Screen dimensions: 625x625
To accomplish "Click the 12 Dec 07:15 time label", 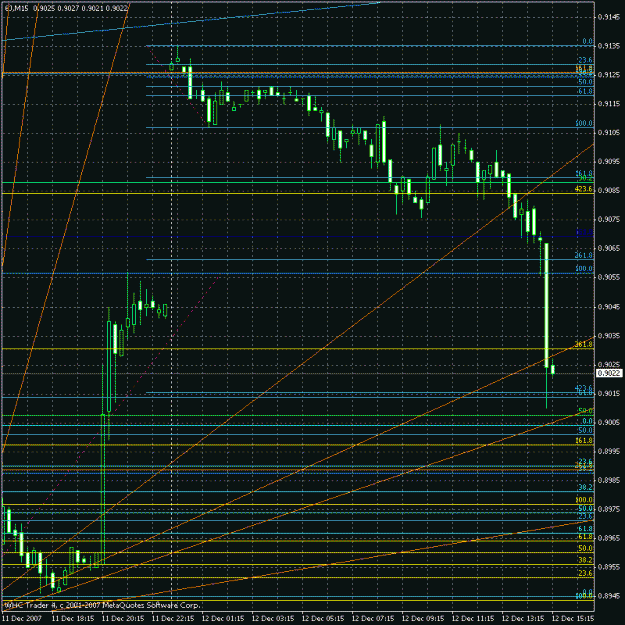I will [x=373, y=618].
